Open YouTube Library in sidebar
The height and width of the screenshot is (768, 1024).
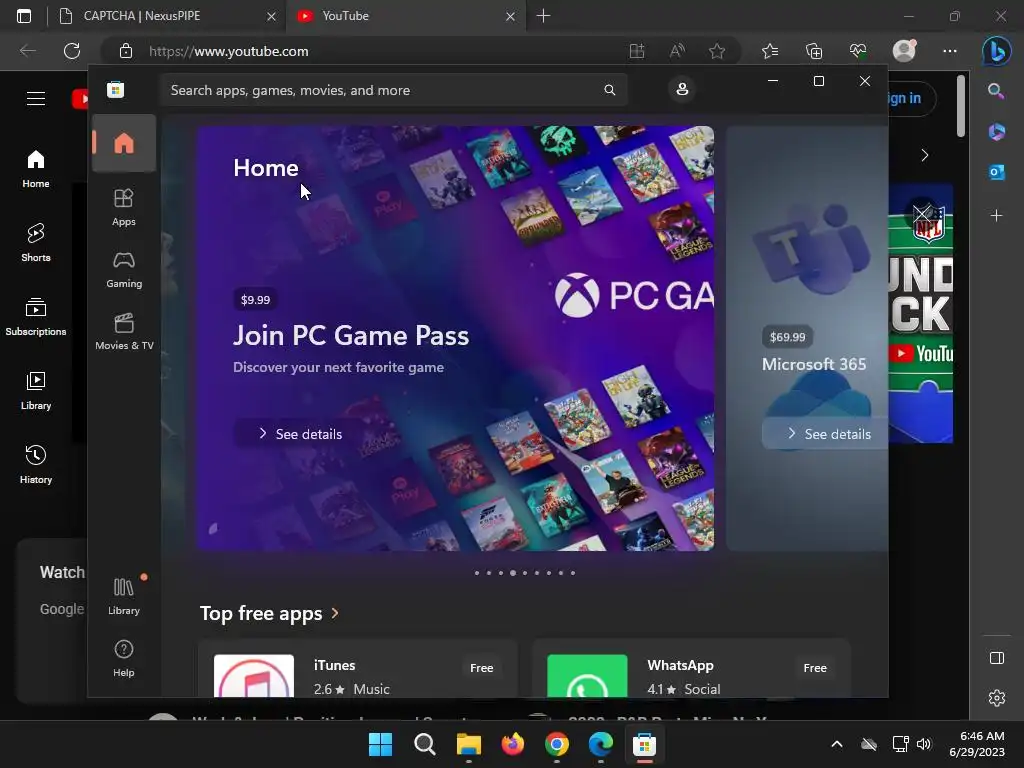[36, 390]
